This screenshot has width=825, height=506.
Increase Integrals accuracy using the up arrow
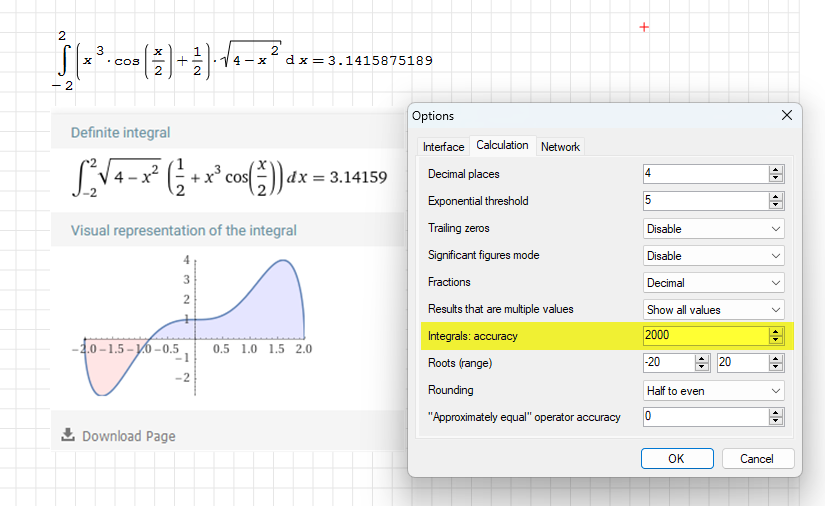(776, 332)
